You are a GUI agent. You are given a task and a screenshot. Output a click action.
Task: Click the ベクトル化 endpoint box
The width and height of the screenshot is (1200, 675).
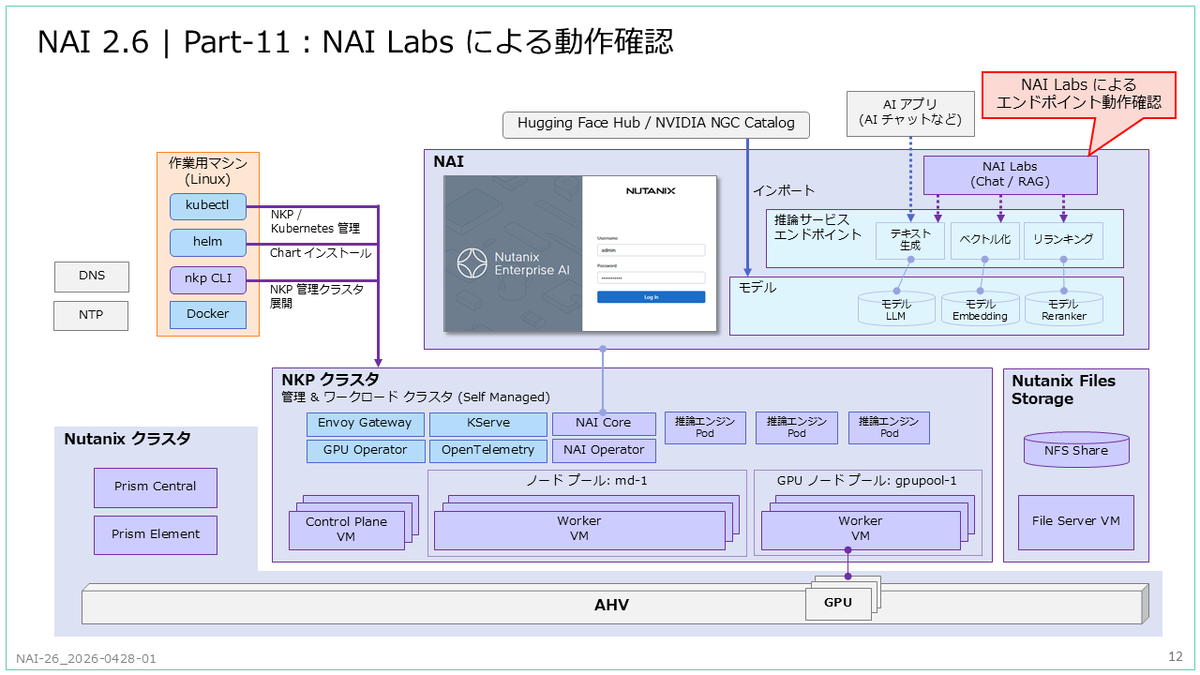[x=983, y=241]
